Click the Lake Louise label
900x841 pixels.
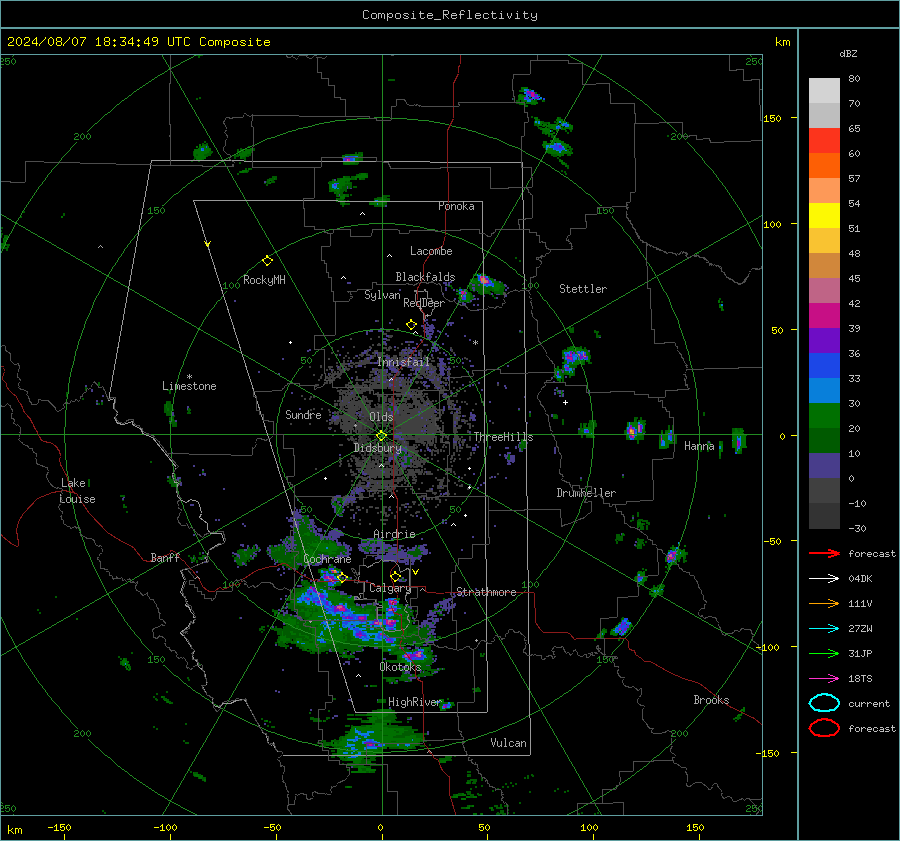(x=77, y=491)
